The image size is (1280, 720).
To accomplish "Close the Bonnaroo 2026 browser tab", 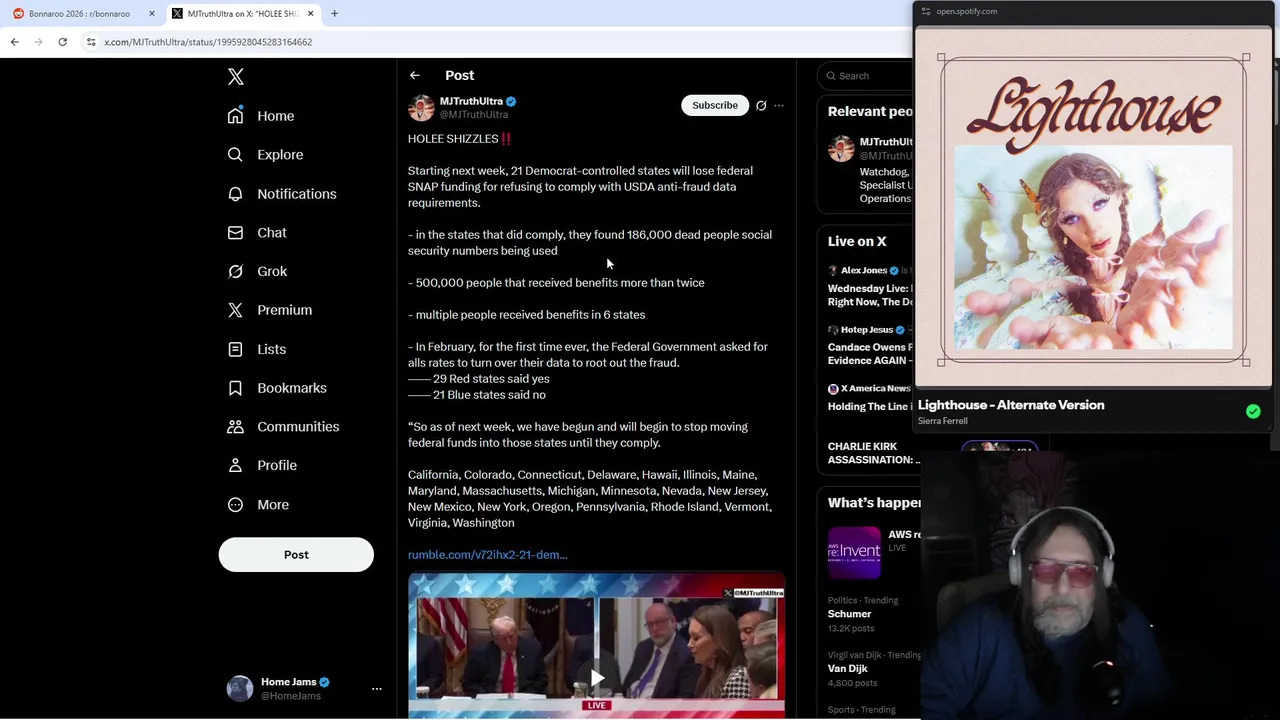I will (152, 14).
